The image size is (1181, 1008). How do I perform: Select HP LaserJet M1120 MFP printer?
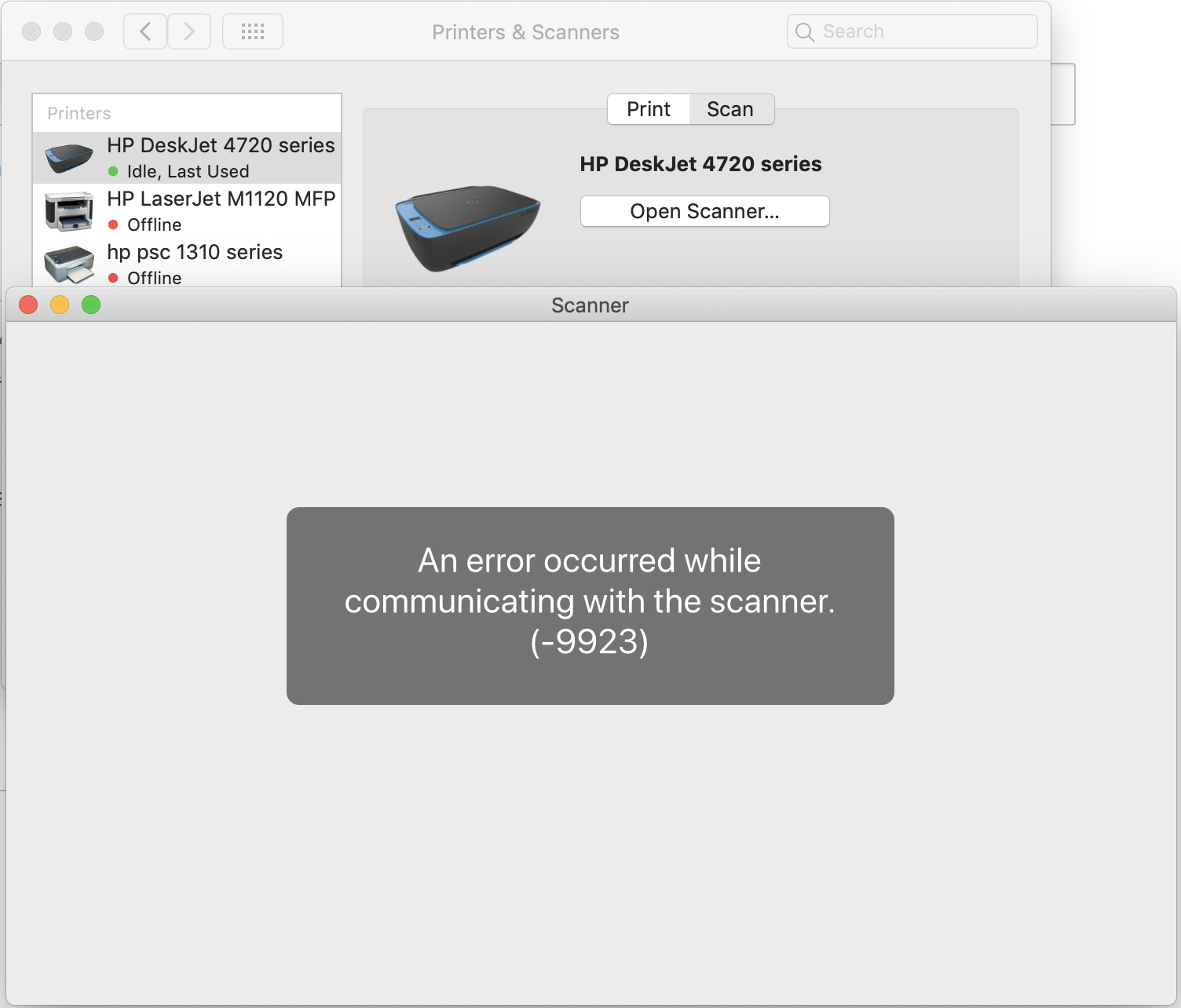tap(187, 211)
